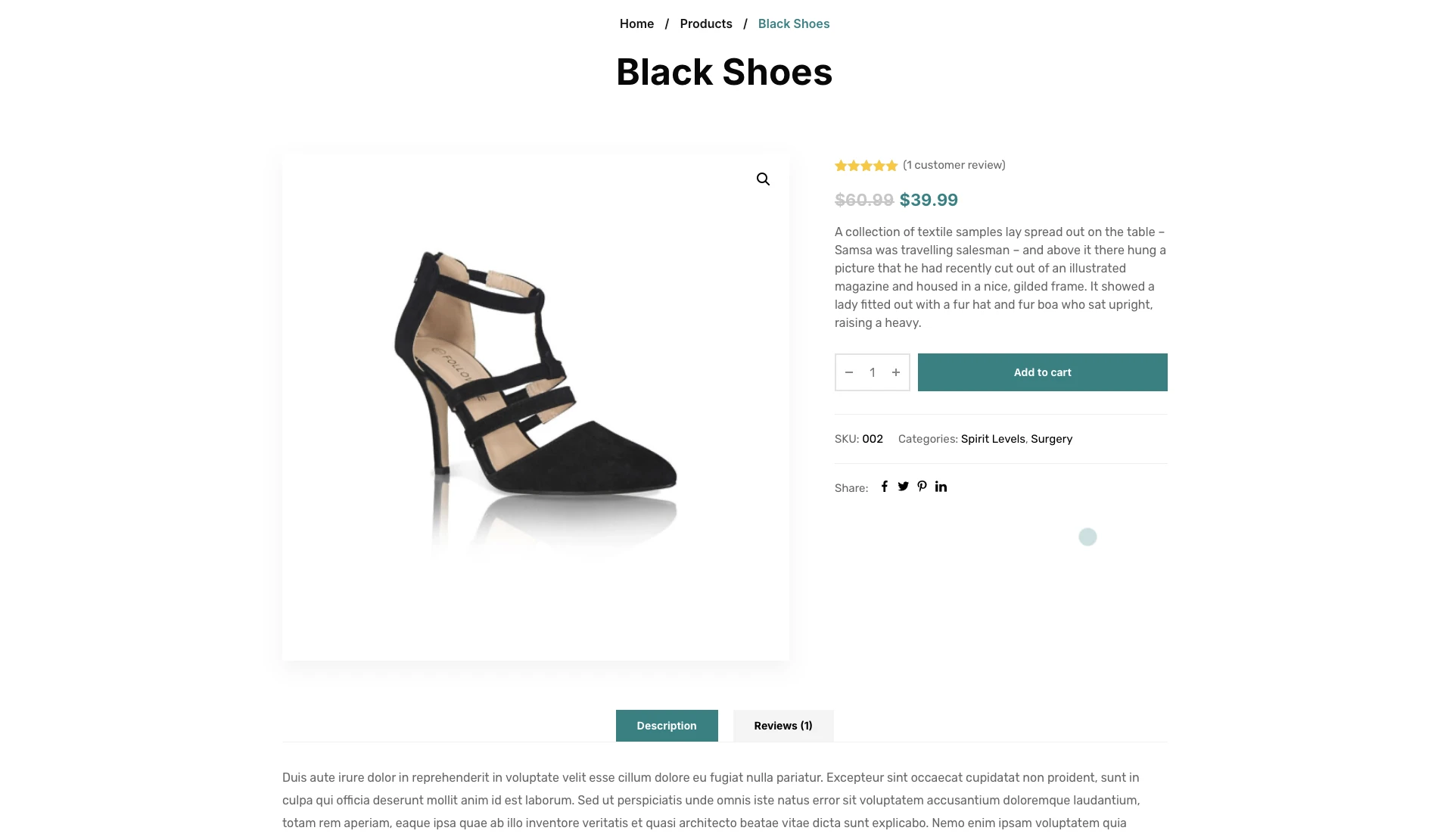
Task: Select the Description tab
Action: [x=666, y=726]
